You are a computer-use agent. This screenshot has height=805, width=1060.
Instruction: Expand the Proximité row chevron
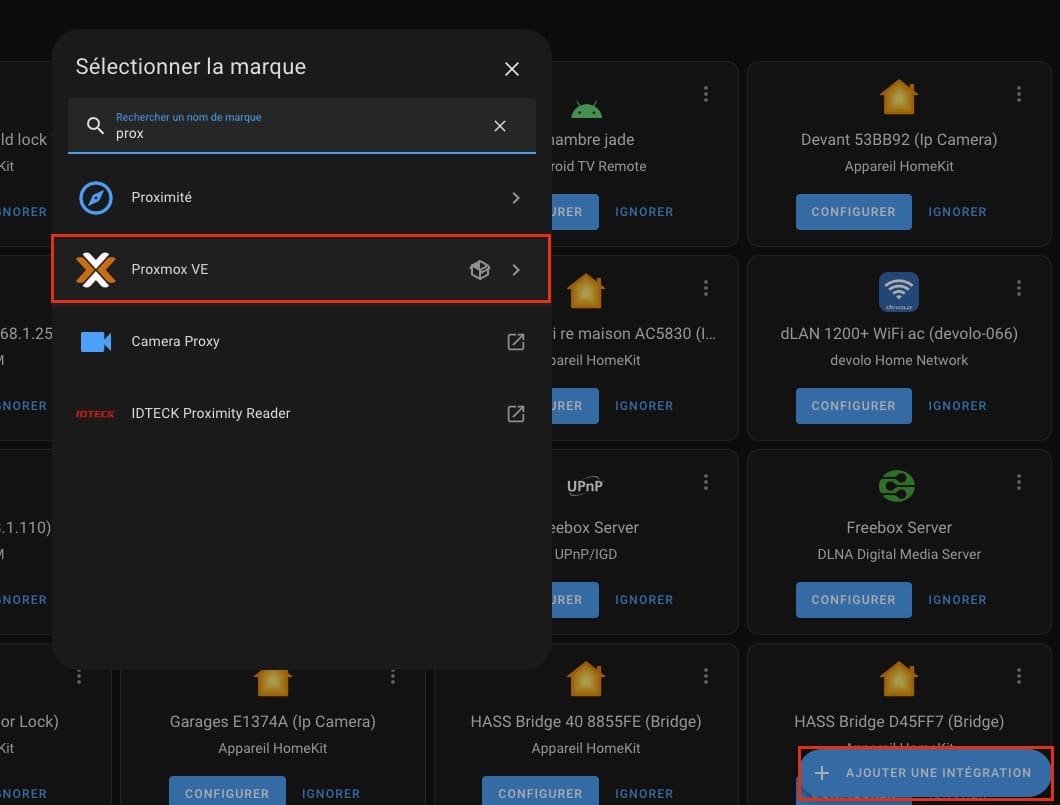pos(516,198)
